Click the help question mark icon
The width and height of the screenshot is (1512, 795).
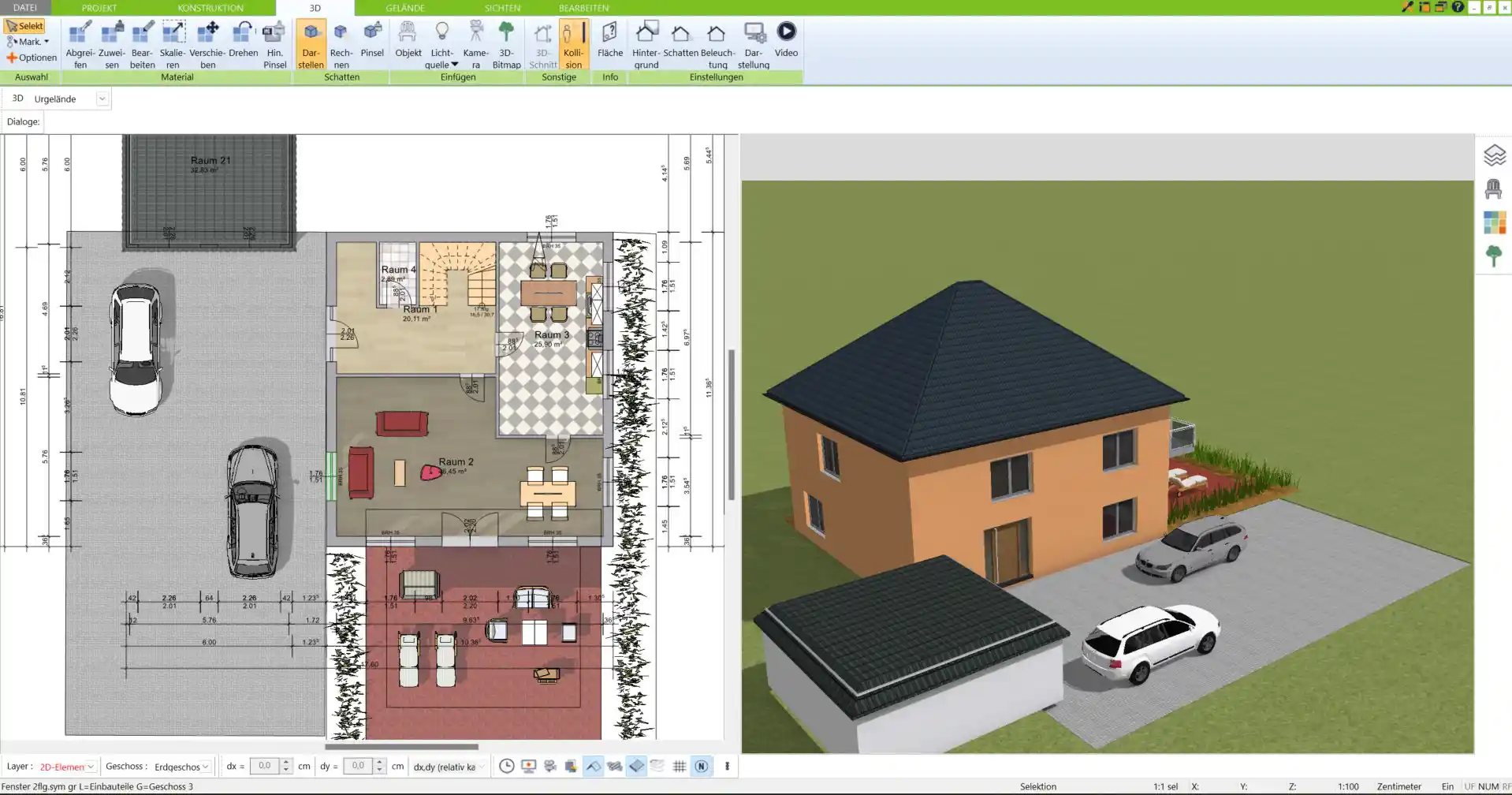point(1458,7)
